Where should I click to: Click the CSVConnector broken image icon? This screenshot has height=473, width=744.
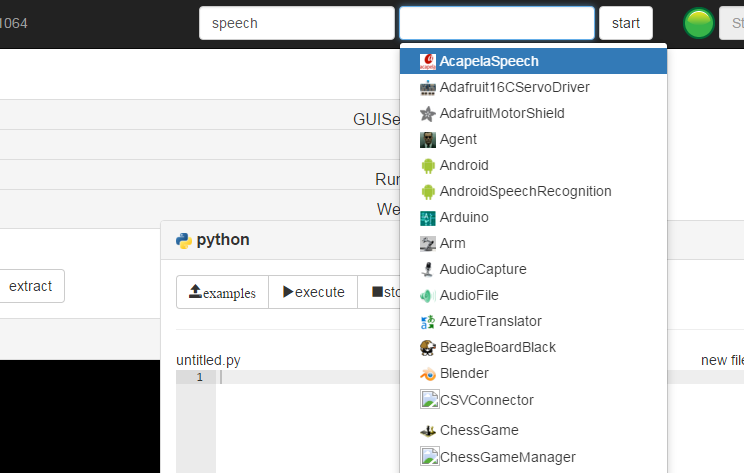429,399
